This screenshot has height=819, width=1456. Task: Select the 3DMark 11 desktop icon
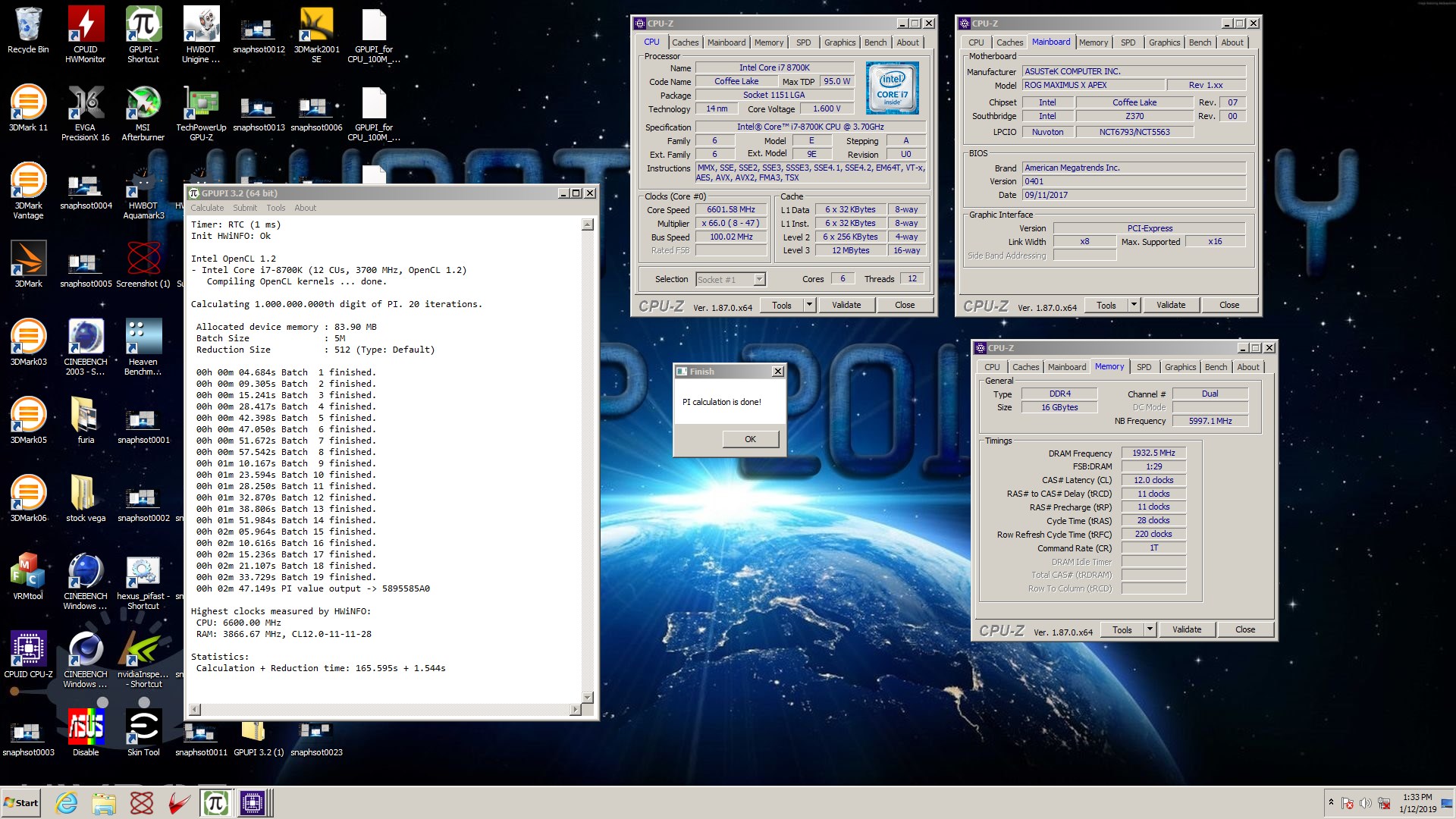(x=28, y=108)
